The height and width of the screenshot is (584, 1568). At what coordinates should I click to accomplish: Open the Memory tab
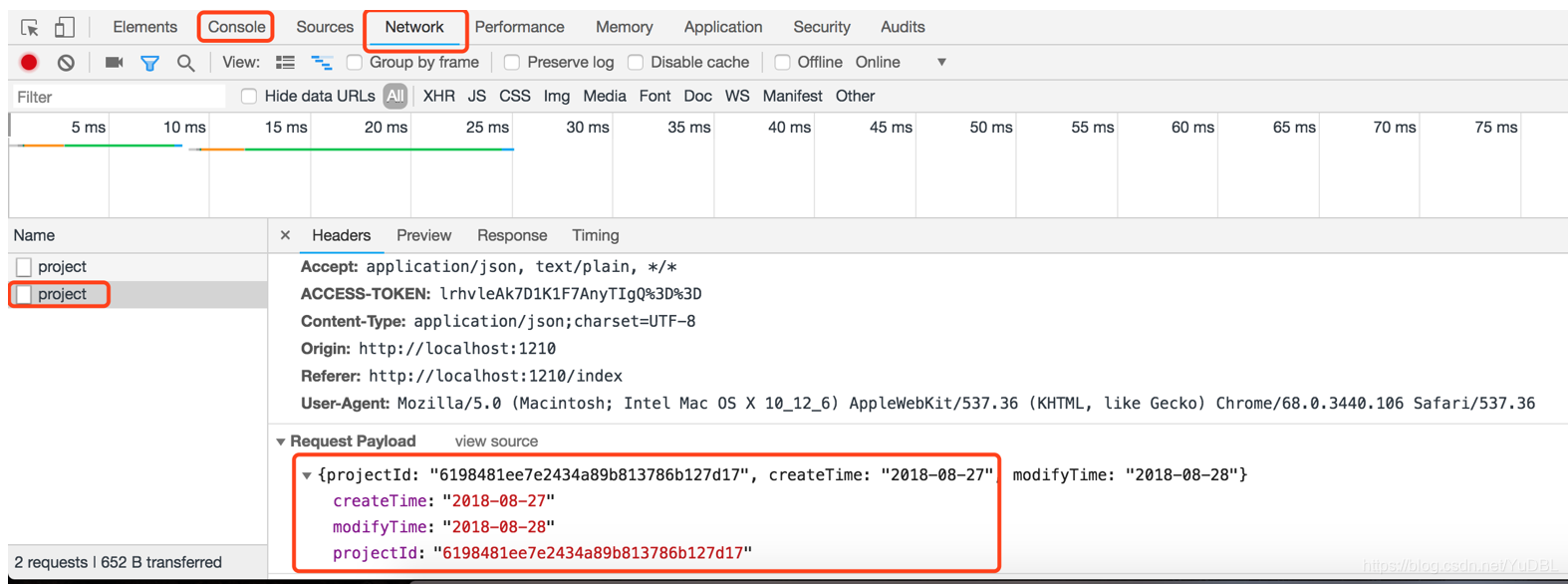625,27
